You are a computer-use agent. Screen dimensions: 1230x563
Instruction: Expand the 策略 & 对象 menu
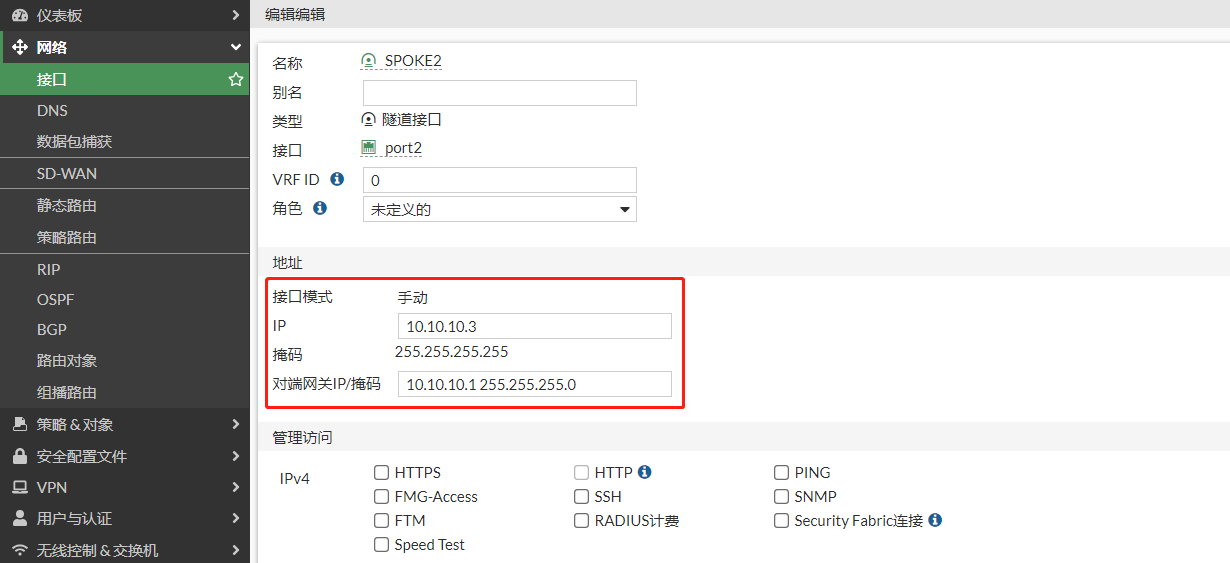tap(124, 424)
